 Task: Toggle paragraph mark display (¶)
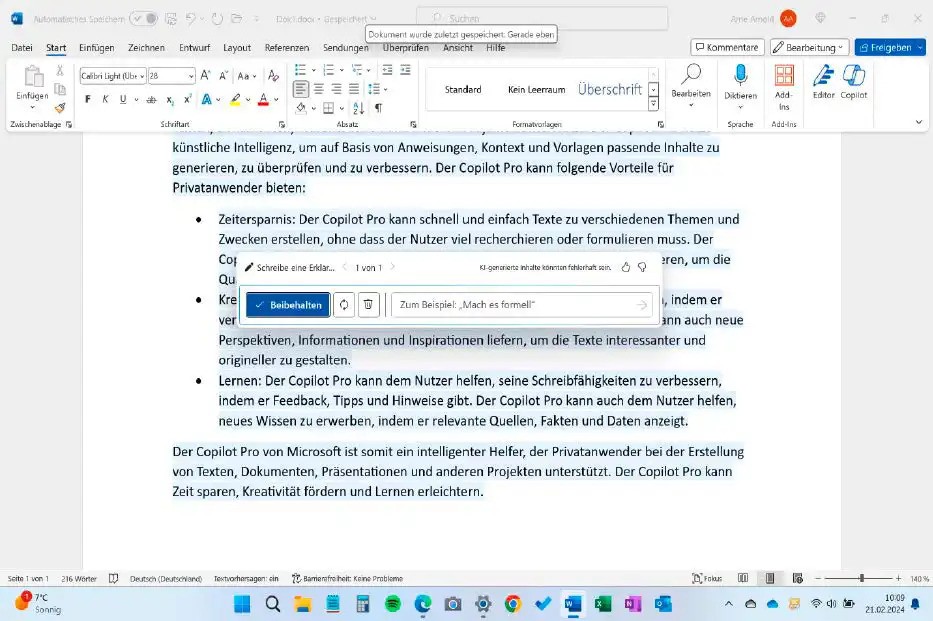(x=378, y=107)
